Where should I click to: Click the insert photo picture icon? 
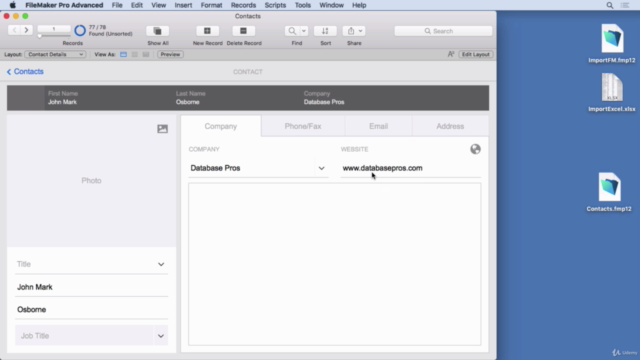click(x=162, y=129)
